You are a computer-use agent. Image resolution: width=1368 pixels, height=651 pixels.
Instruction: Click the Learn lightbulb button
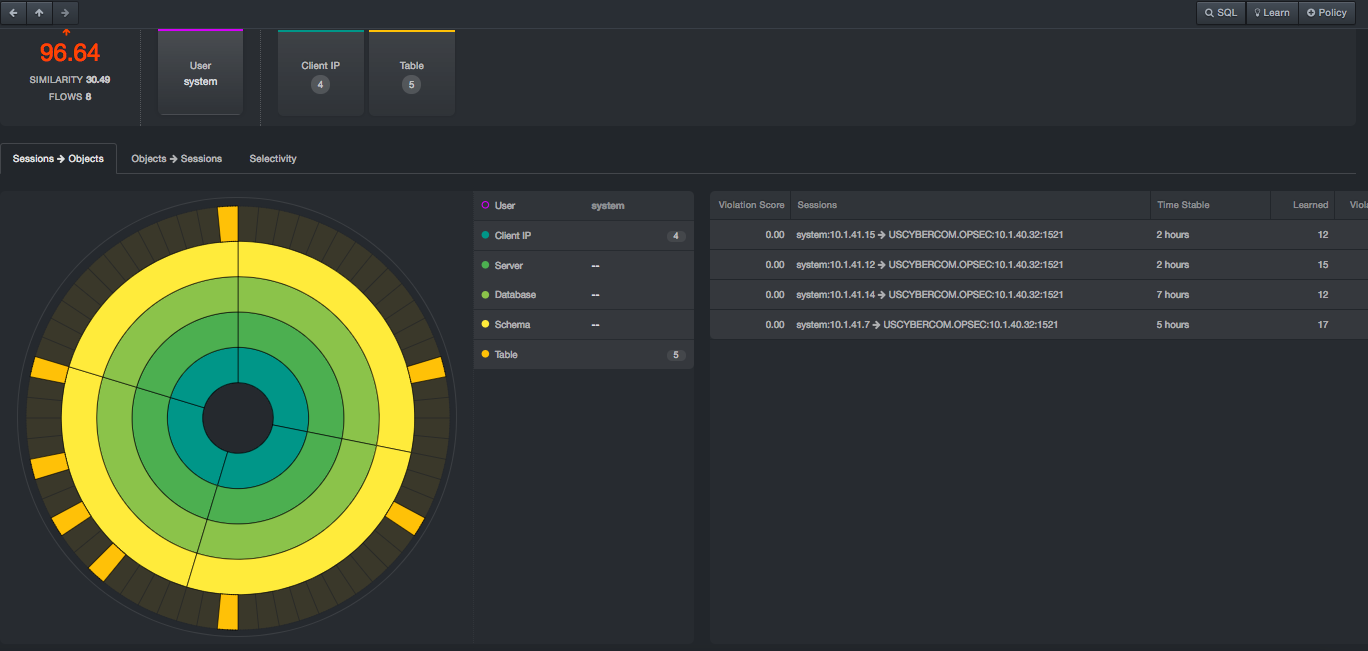click(1271, 13)
